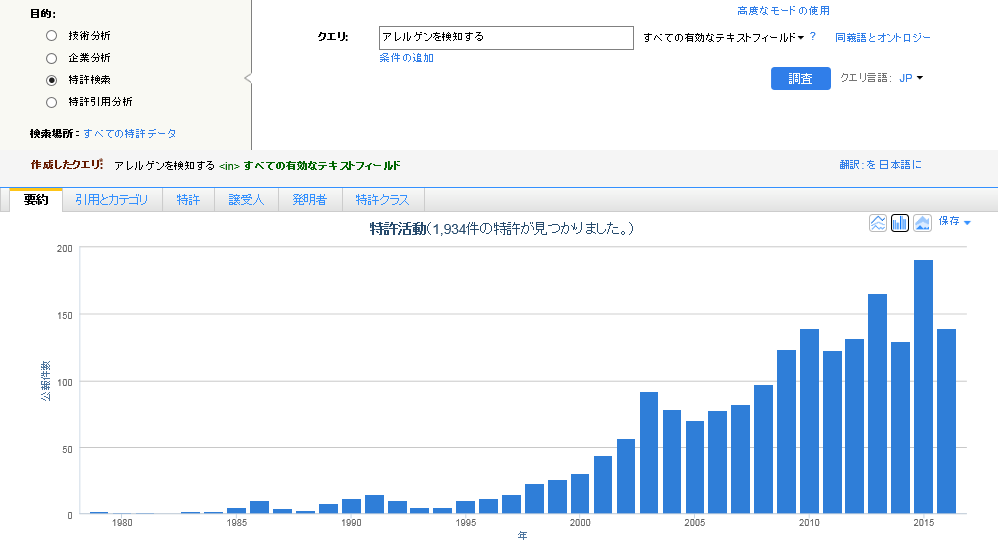This screenshot has height=540, width=998.
Task: Select the 特許検索 radio button
Action: [52, 80]
